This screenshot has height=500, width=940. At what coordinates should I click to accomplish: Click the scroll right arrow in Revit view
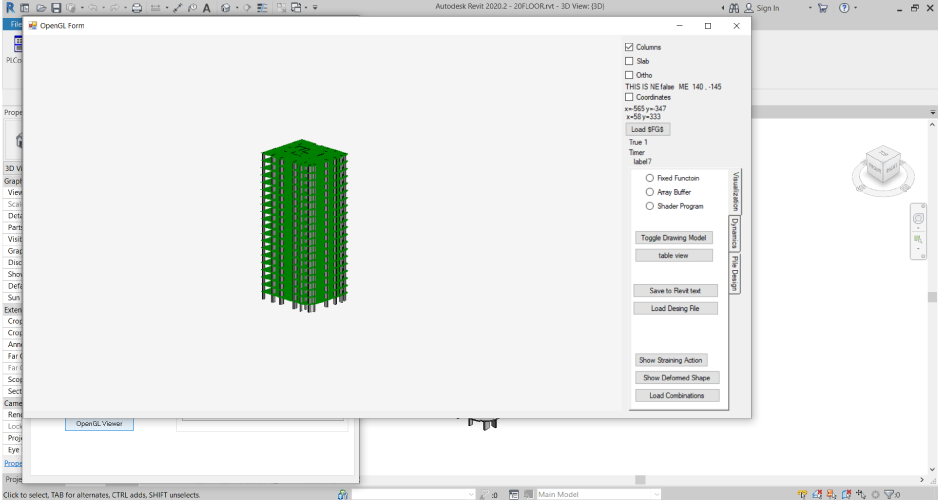[x=922, y=480]
